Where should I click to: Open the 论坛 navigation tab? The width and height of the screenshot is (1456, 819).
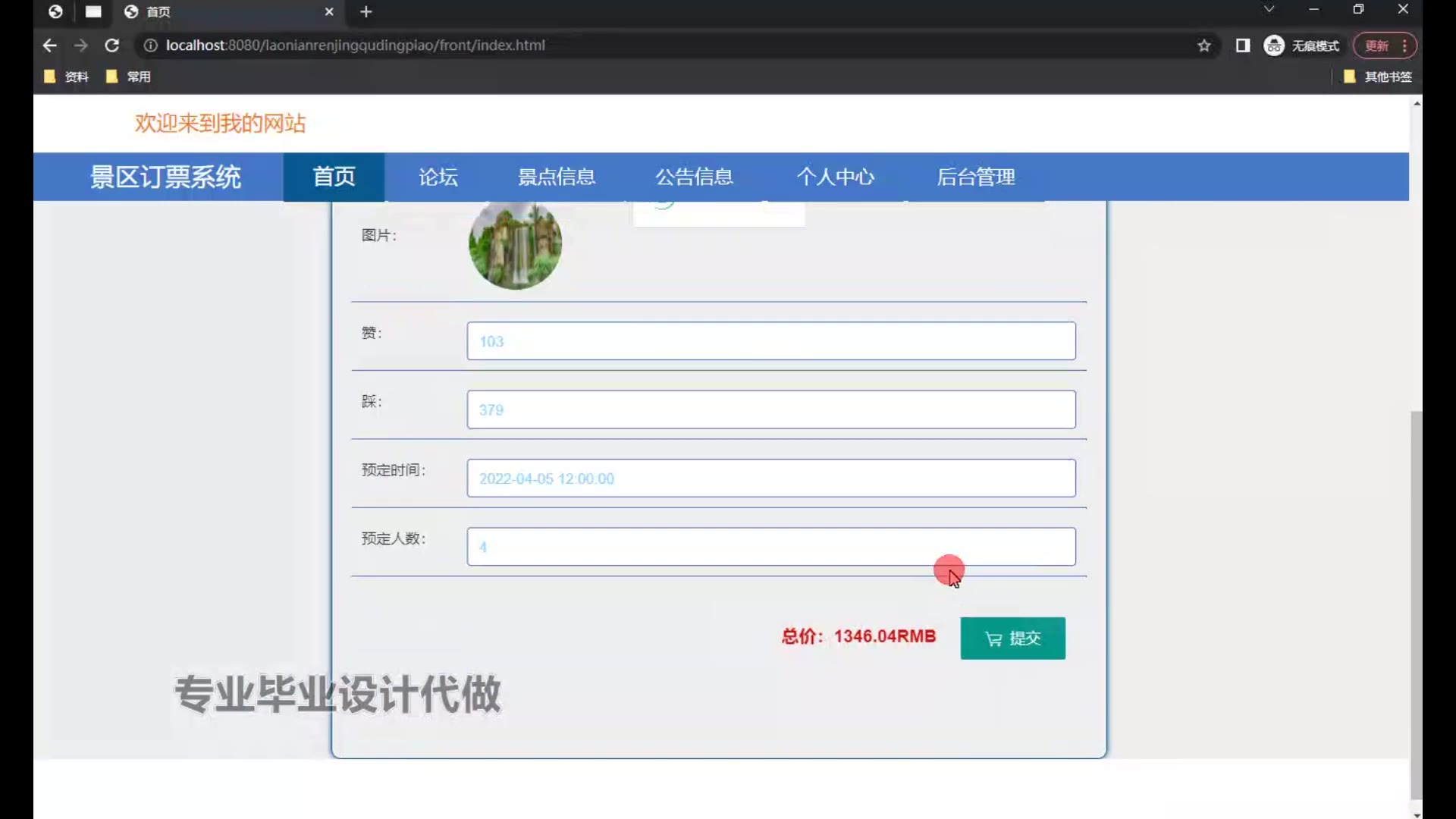coord(438,177)
